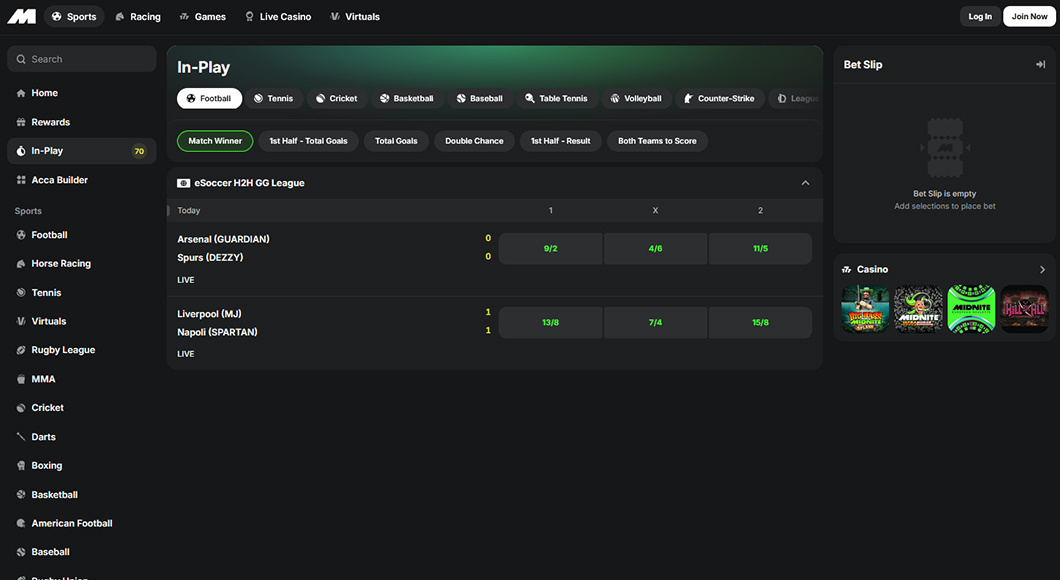Select the Football In-Play sport chip

(x=209, y=99)
